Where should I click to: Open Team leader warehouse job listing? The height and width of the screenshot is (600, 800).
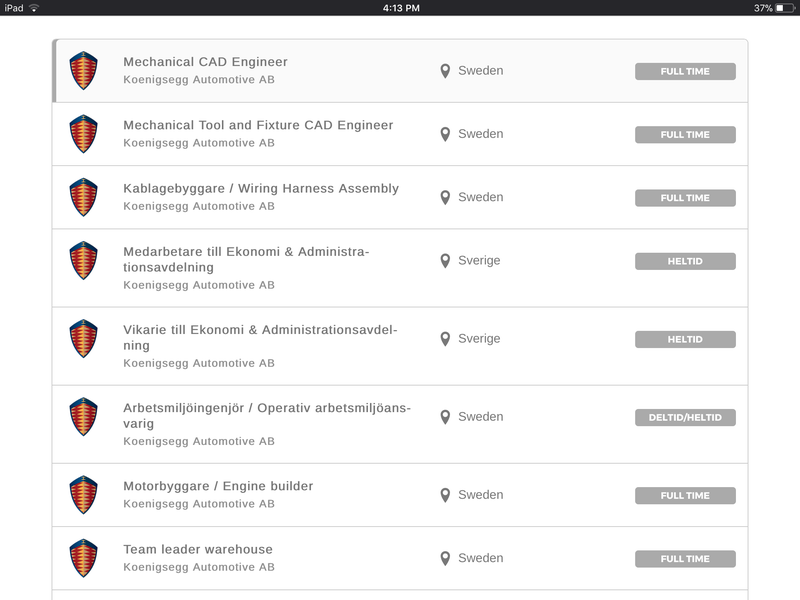pyautogui.click(x=400, y=558)
